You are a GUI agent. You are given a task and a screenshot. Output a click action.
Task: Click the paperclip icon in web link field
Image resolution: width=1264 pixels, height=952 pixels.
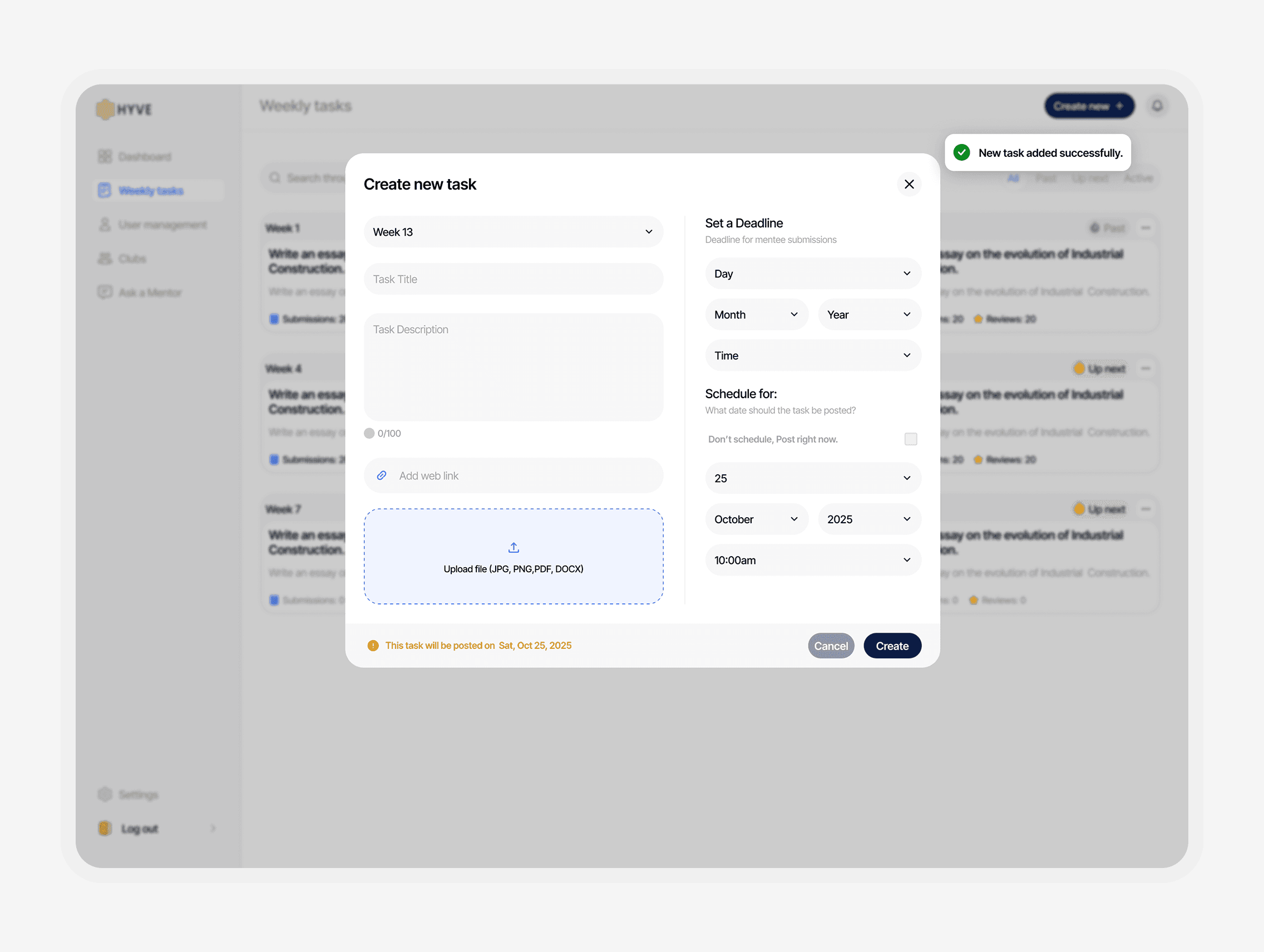click(x=382, y=475)
